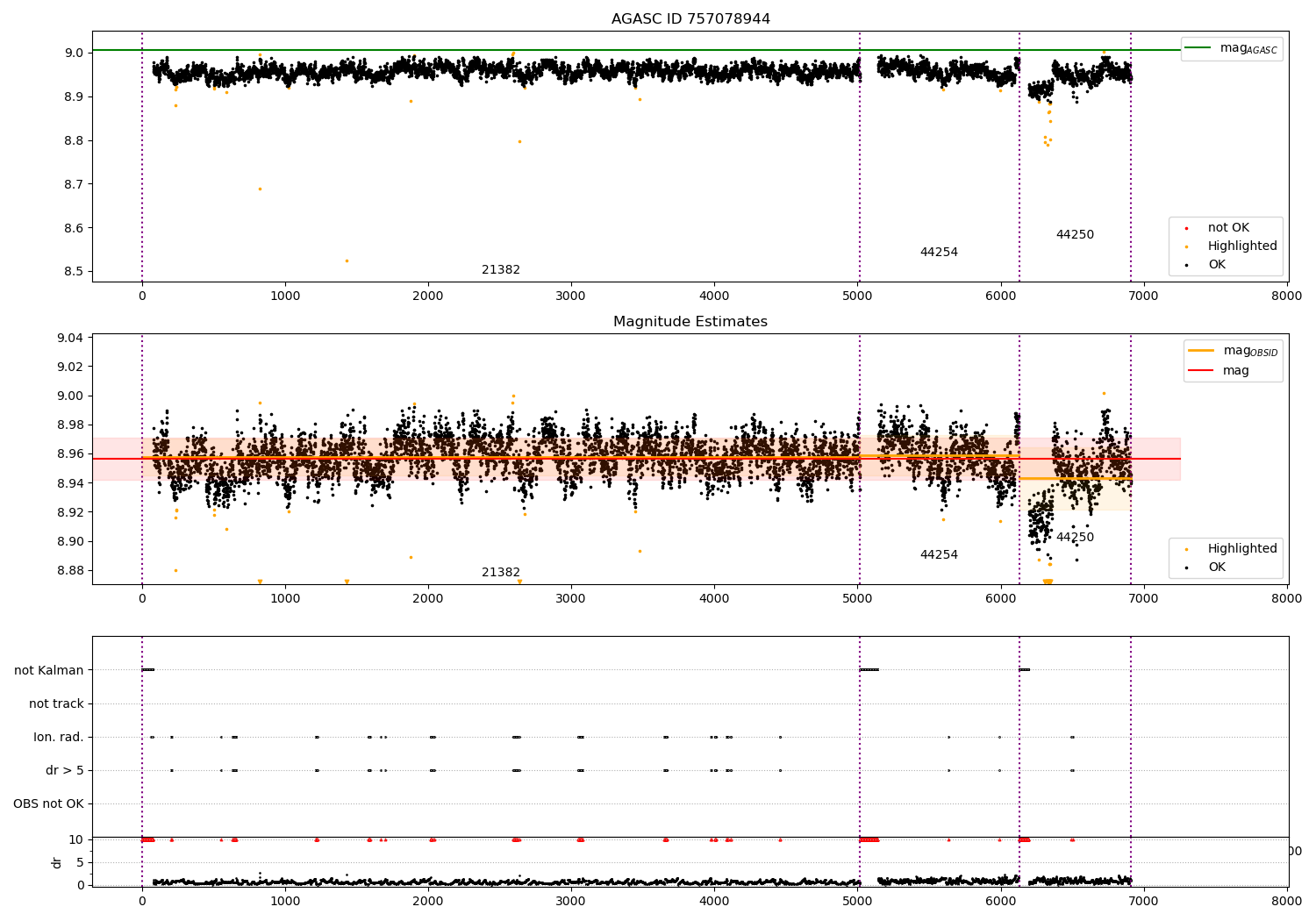This screenshot has height=921, width=1316.
Task: Click the 9.02 y-axis tick label
Action: (x=70, y=367)
